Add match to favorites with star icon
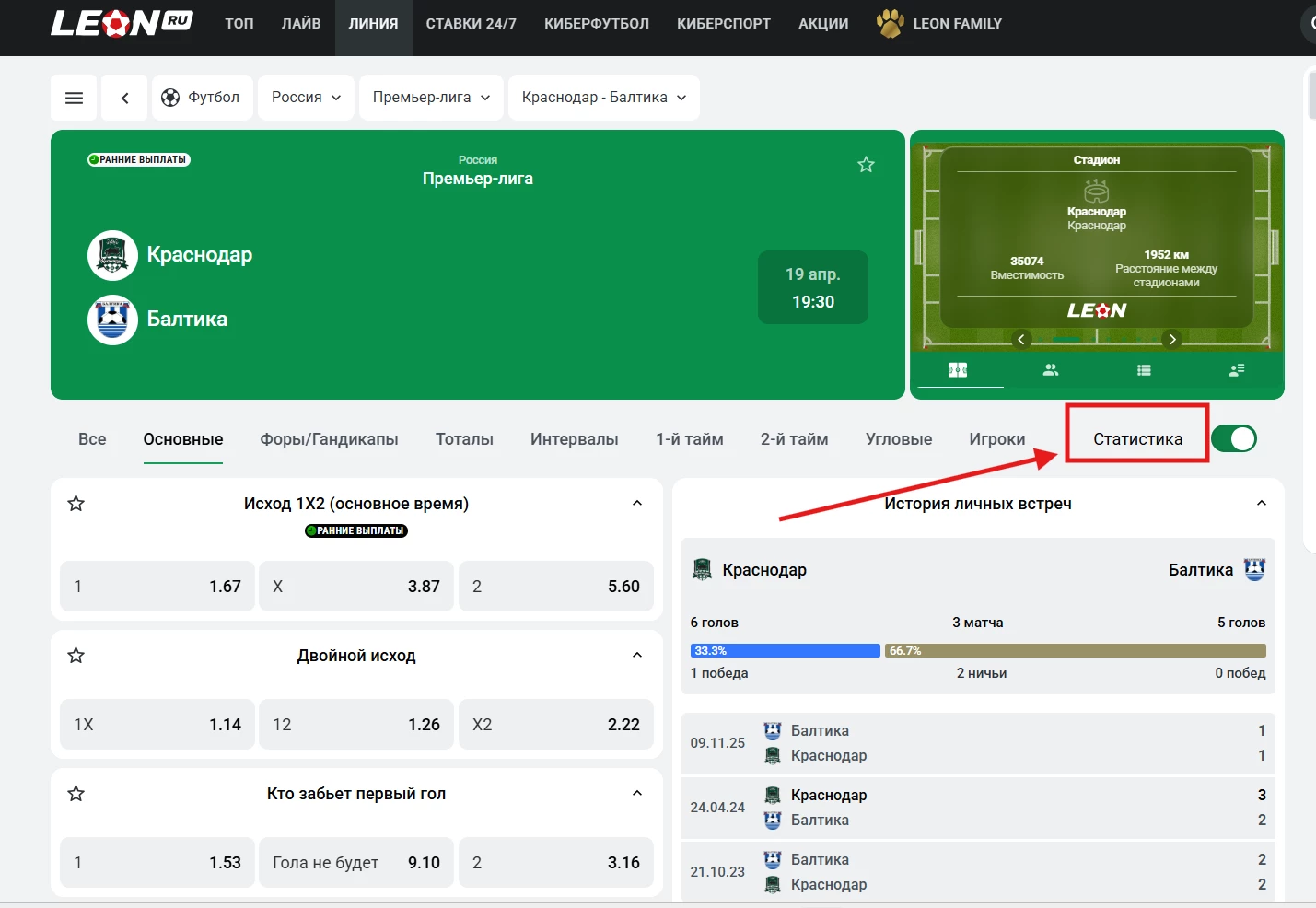This screenshot has height=908, width=1316. point(866,165)
